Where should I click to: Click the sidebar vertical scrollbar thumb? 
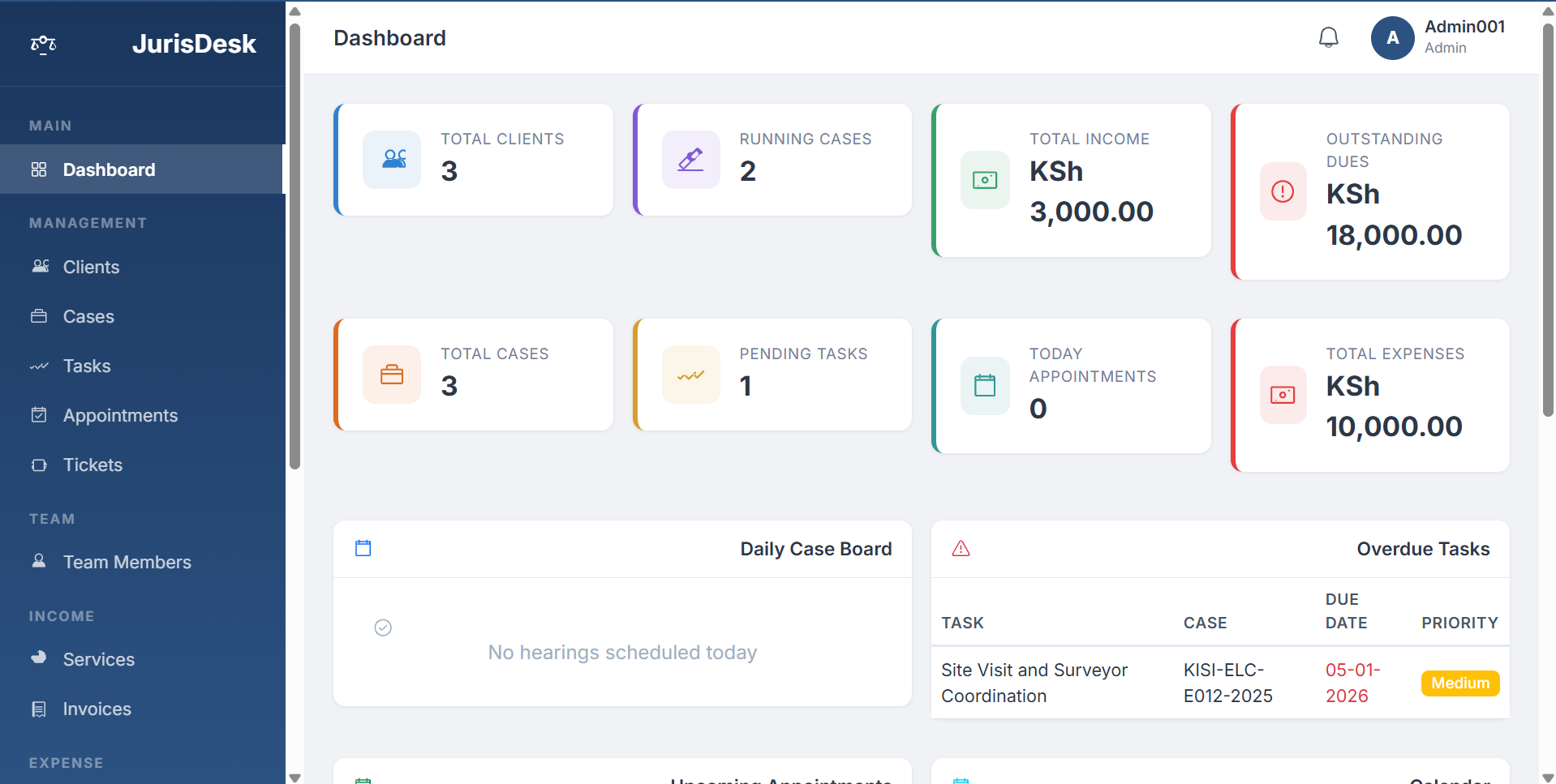point(294,246)
